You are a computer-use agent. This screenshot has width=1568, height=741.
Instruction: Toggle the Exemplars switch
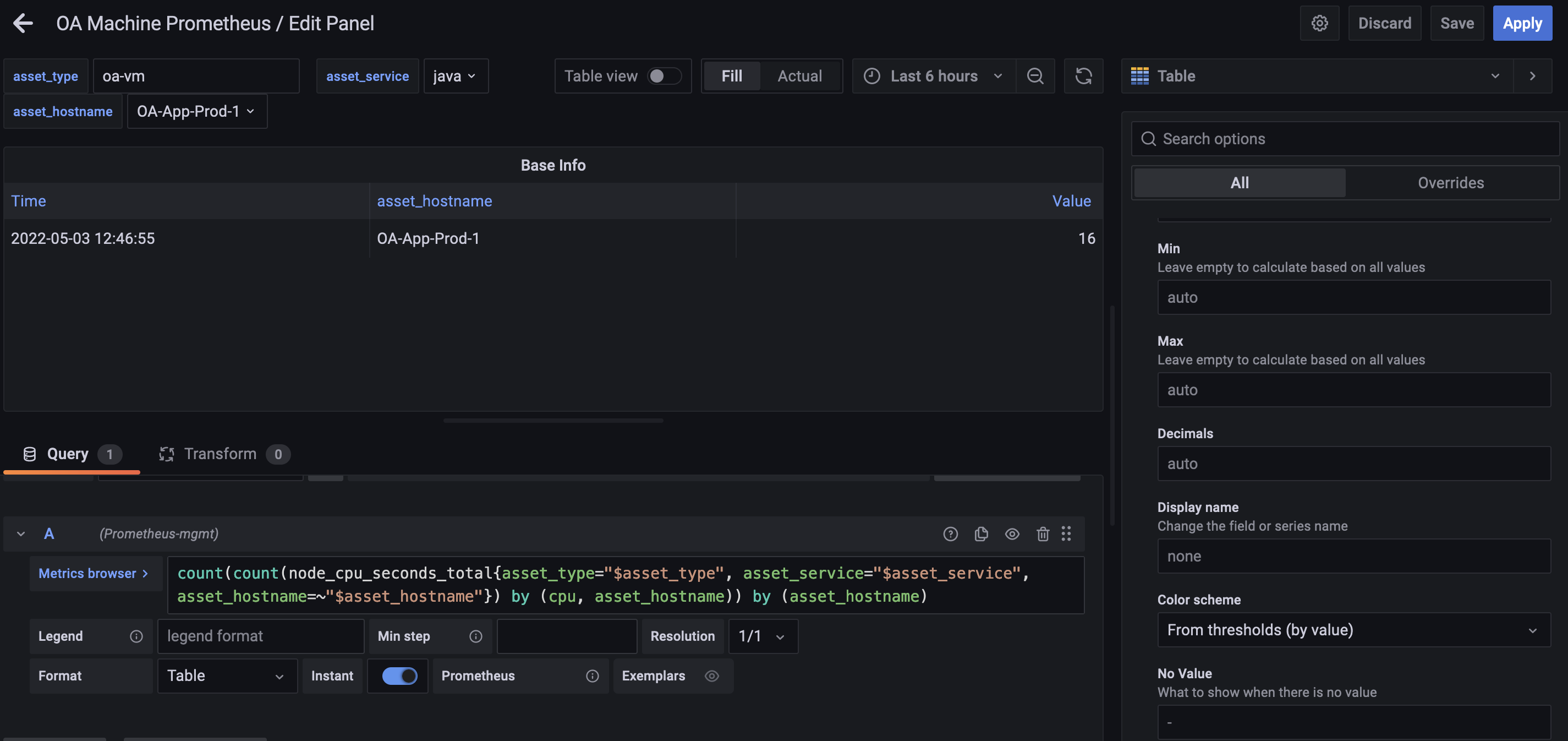coord(712,675)
